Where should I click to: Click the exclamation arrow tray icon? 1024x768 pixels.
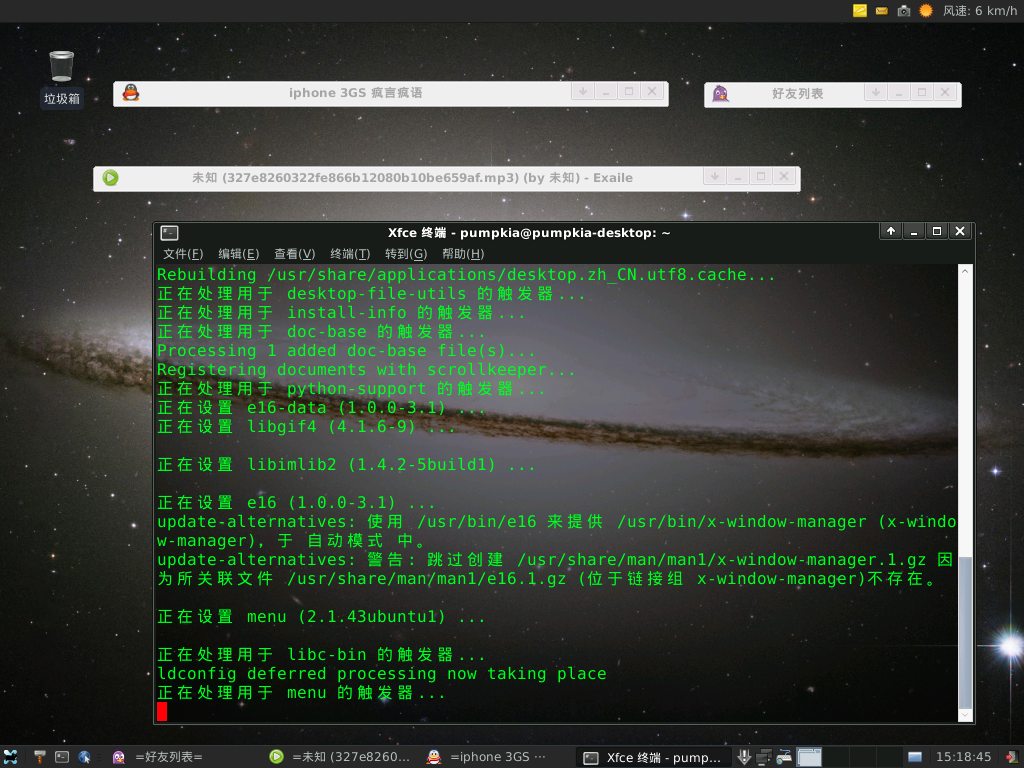click(744, 757)
